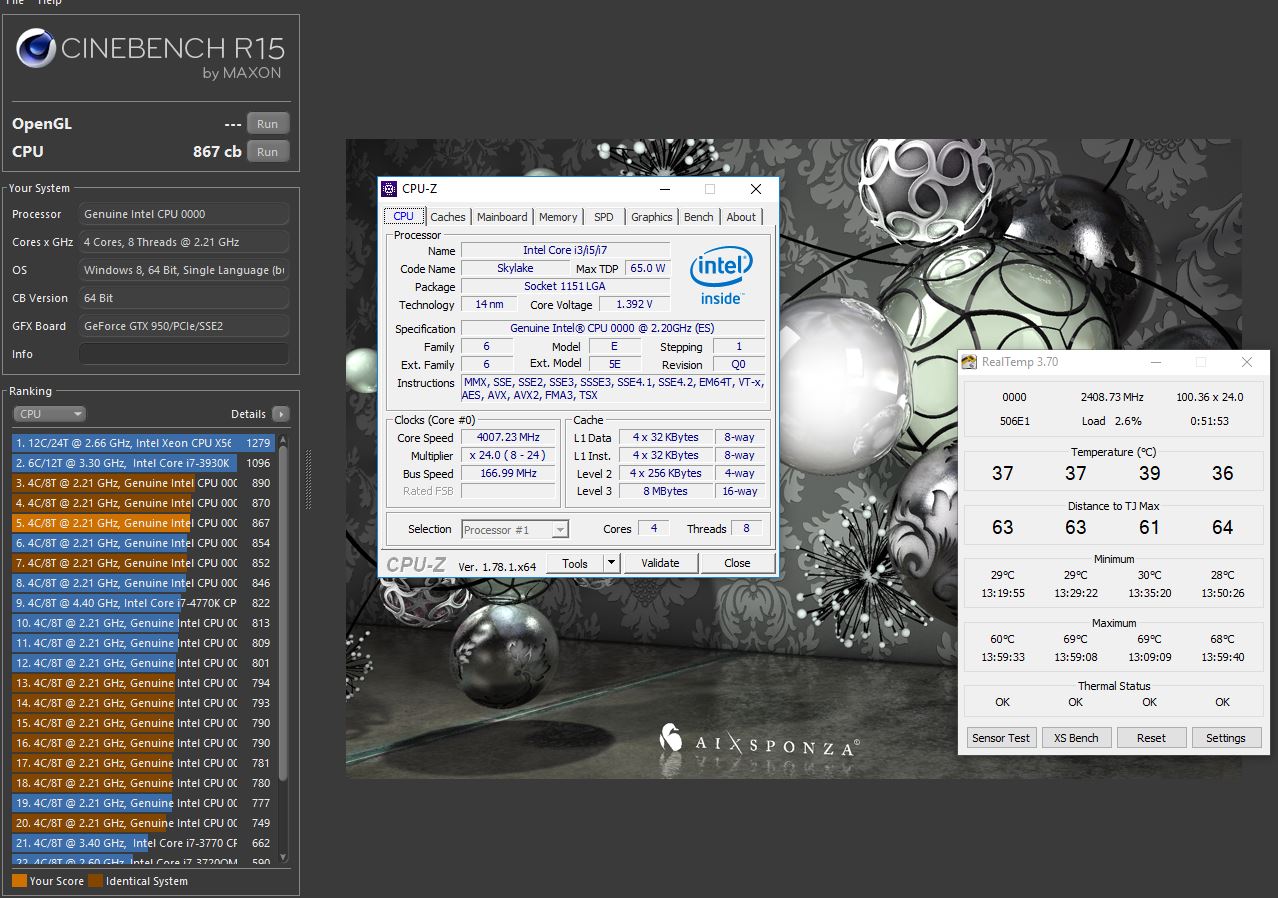This screenshot has height=898, width=1278.
Task: Select ranking row 5 with score 867
Action: coord(143,523)
